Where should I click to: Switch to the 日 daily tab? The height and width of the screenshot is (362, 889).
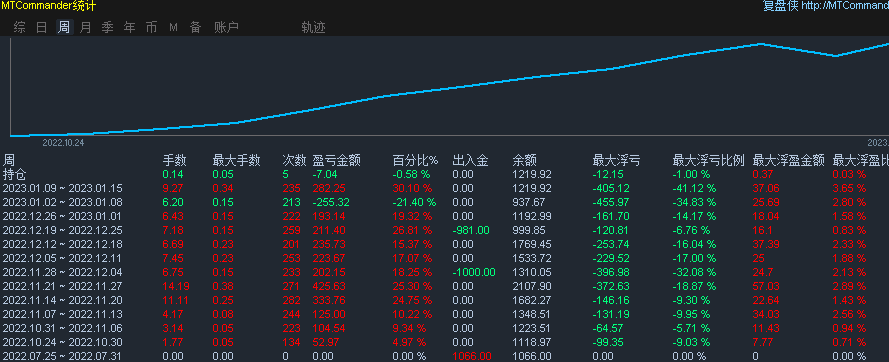tap(42, 27)
